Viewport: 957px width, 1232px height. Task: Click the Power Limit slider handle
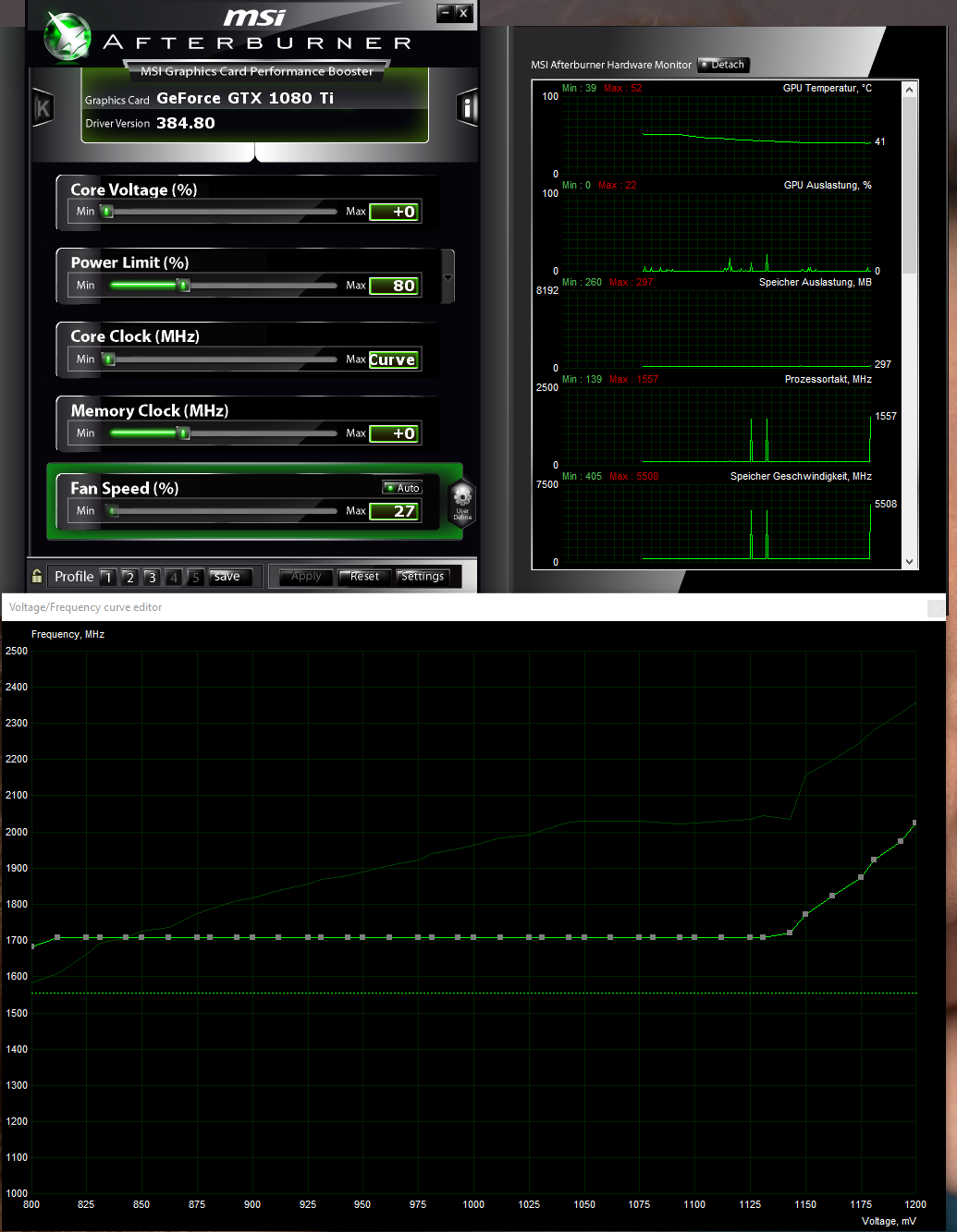coord(184,286)
